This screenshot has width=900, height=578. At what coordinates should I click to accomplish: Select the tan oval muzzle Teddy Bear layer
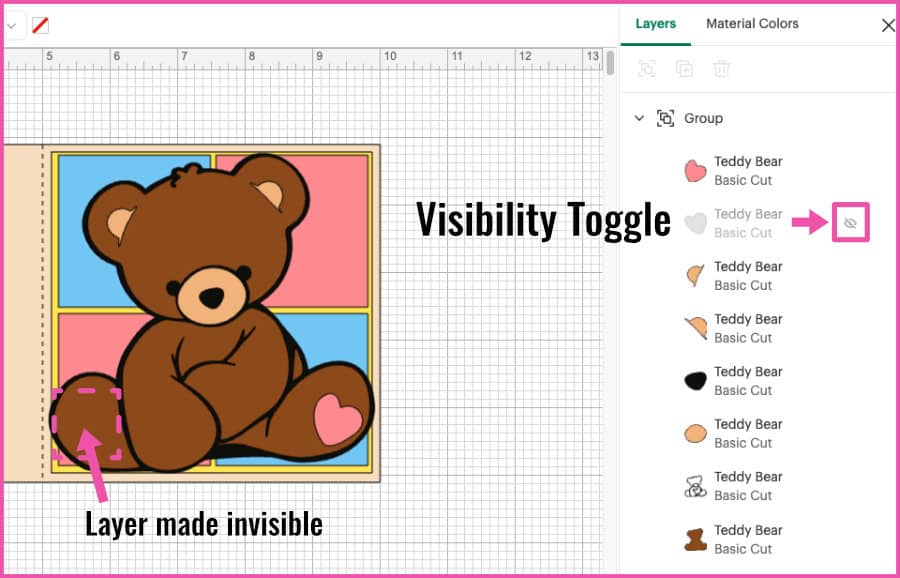[x=758, y=433]
